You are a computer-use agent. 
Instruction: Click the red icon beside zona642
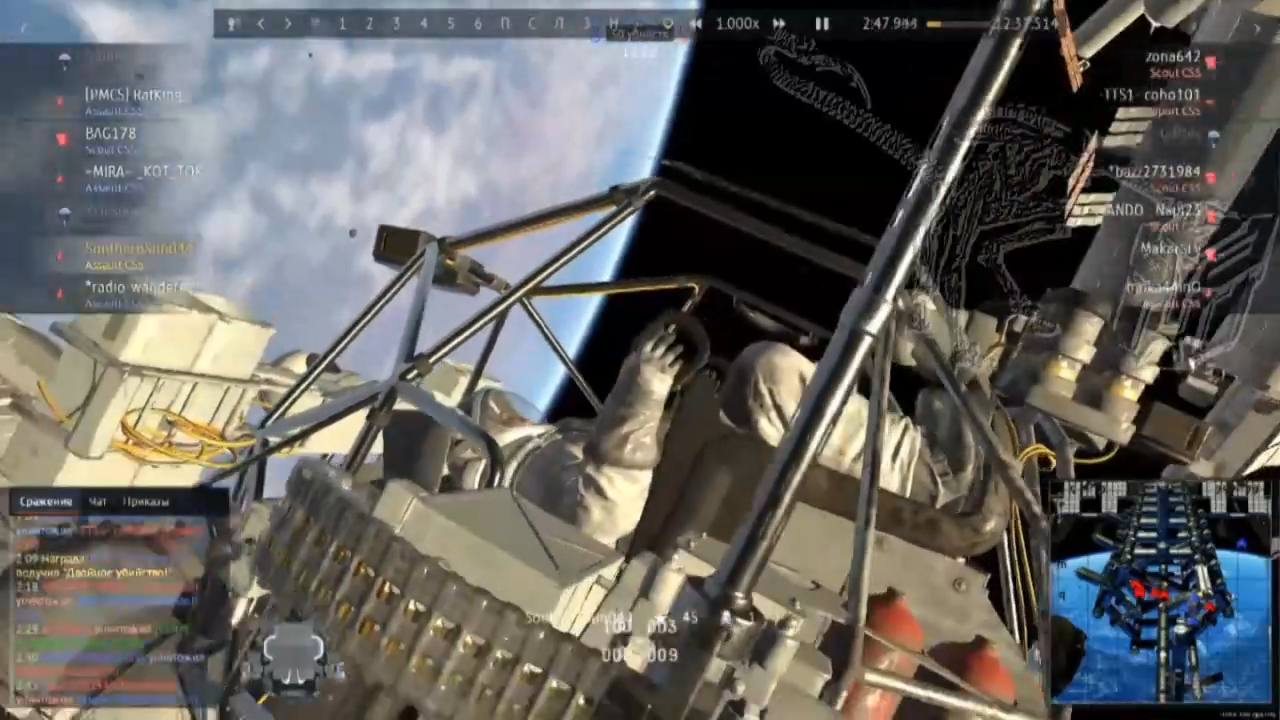(x=1211, y=63)
